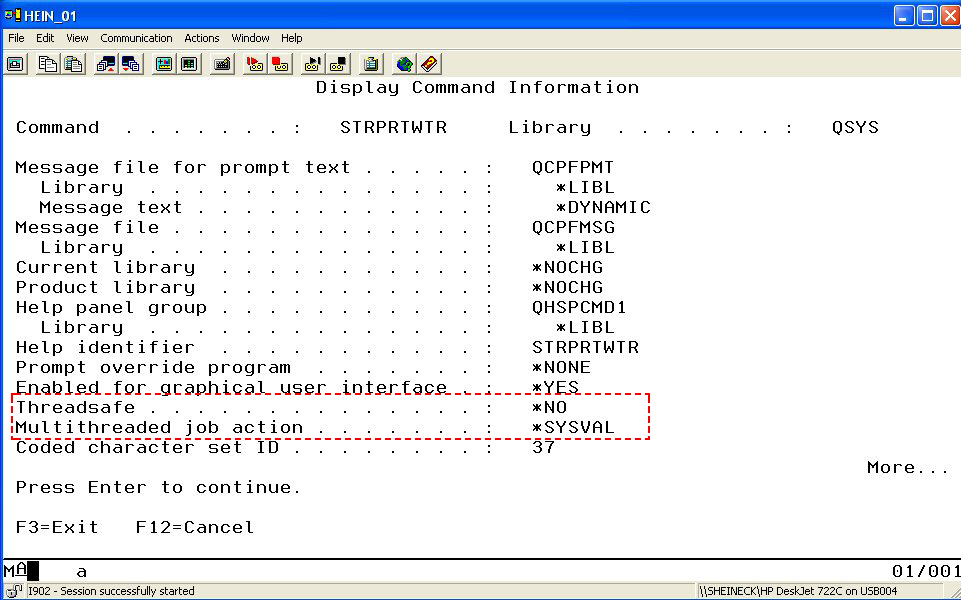Expand the Actions menu

pyautogui.click(x=201, y=38)
